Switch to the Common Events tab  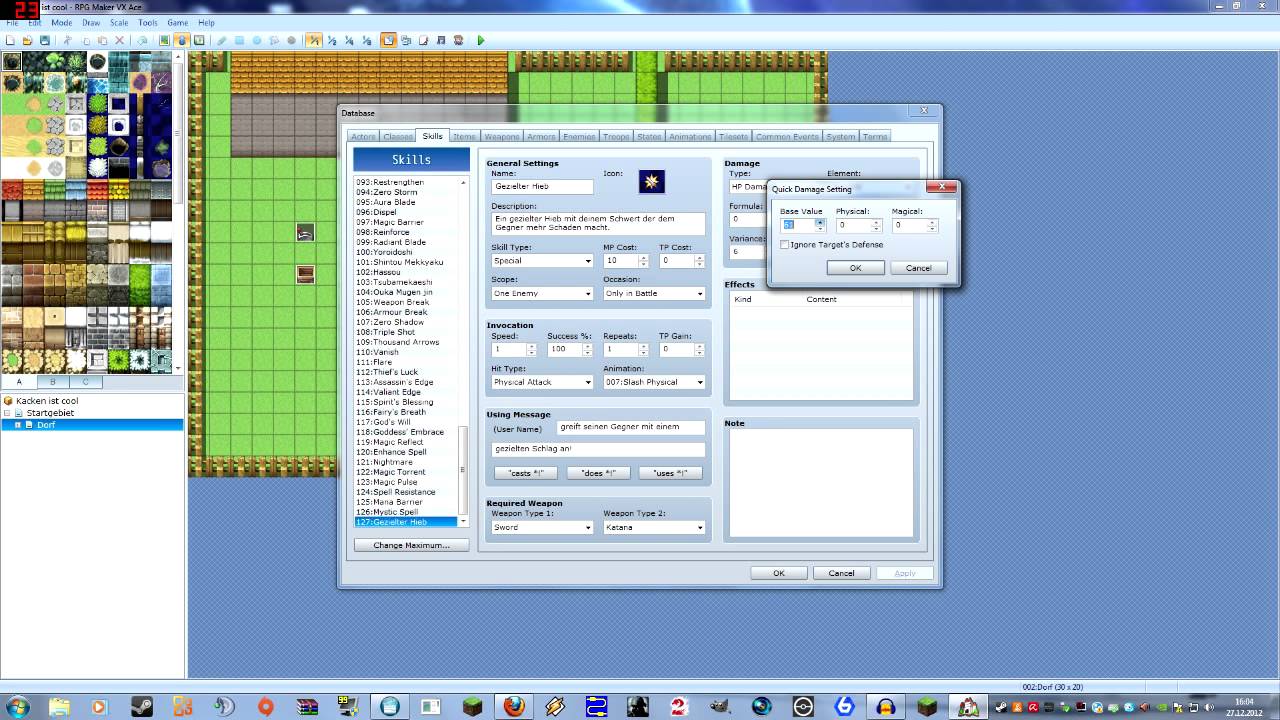pyautogui.click(x=787, y=136)
